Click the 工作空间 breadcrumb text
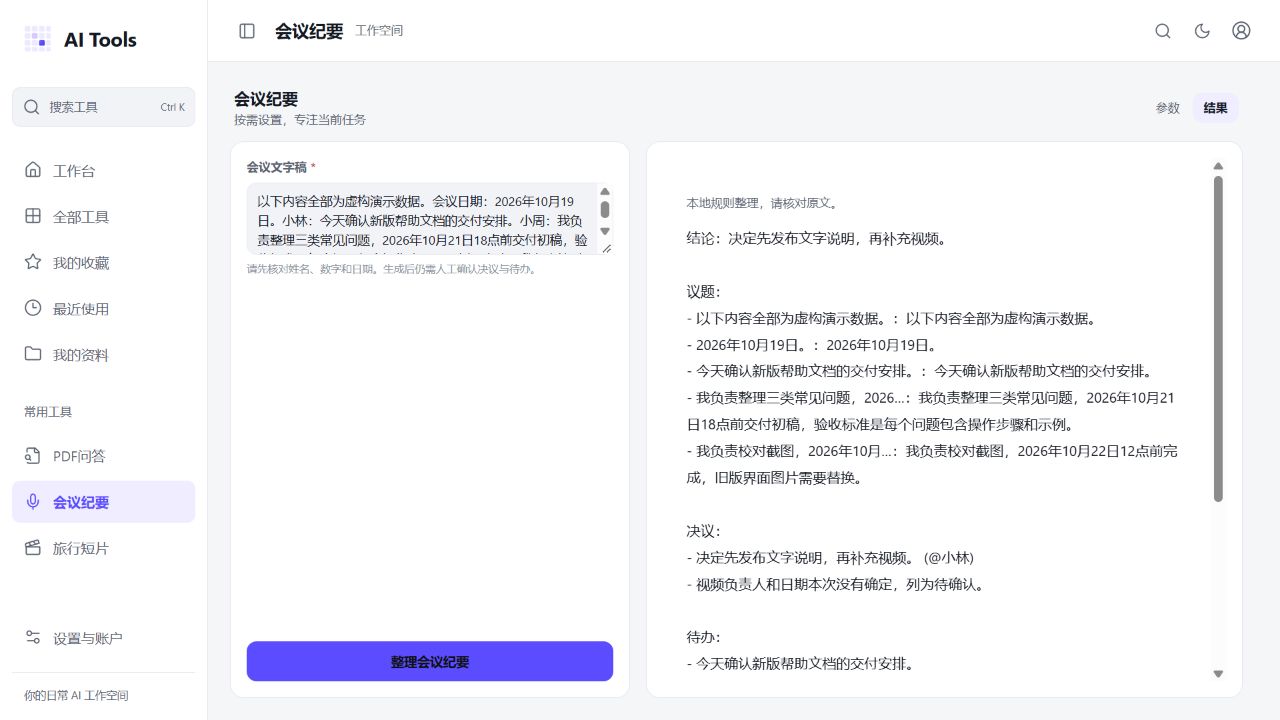 (x=379, y=31)
